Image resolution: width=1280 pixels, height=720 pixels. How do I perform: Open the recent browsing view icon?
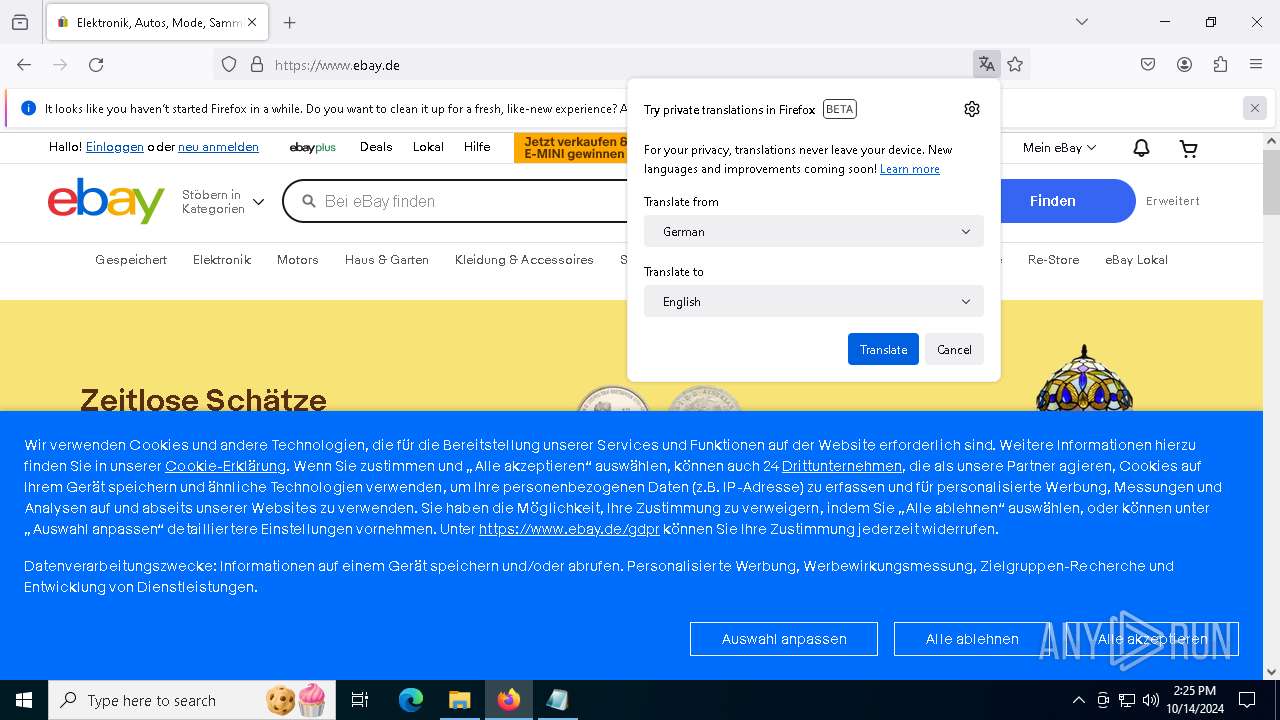20,22
